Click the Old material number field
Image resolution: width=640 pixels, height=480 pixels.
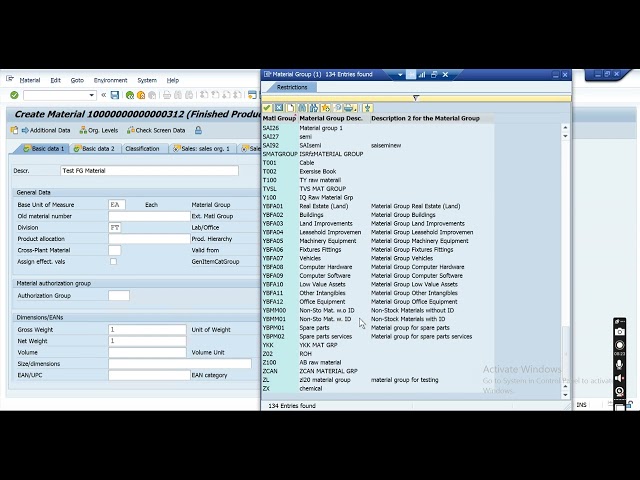(x=149, y=216)
